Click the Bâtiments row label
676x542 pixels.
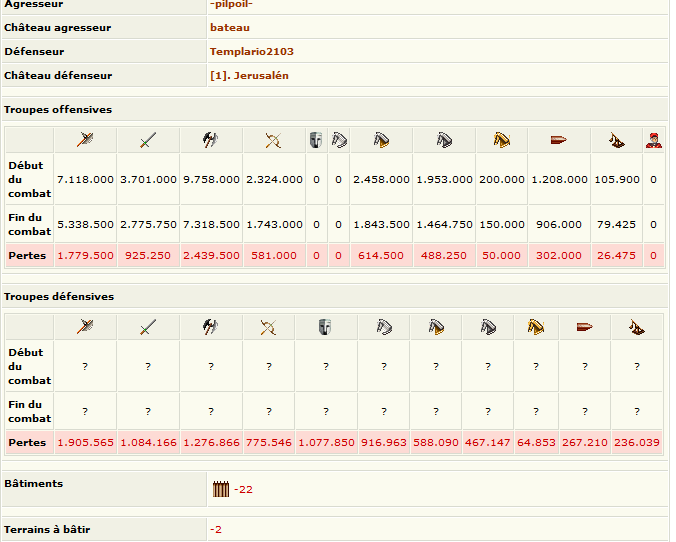[x=33, y=483]
